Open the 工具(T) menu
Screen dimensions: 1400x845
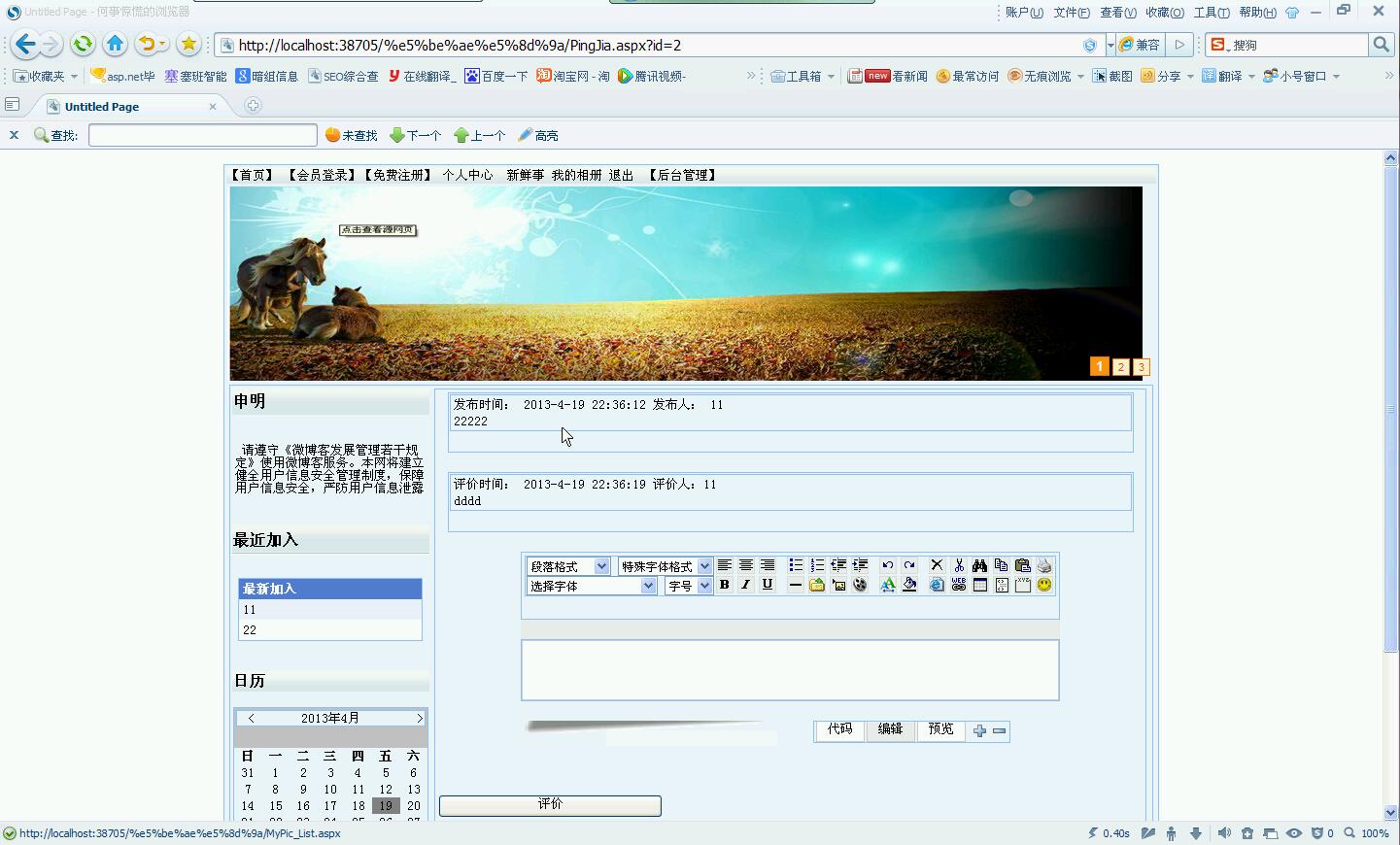click(1212, 13)
